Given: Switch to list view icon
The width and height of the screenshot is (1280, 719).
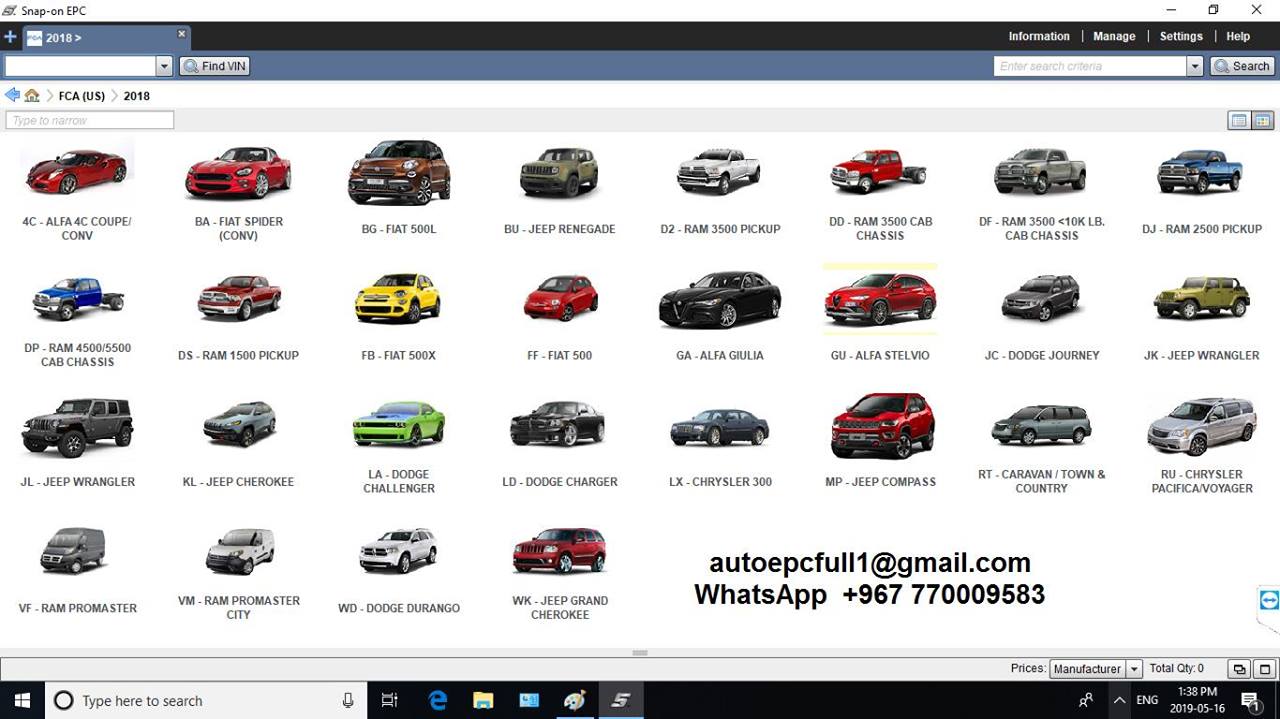Looking at the screenshot, I should coord(1239,120).
